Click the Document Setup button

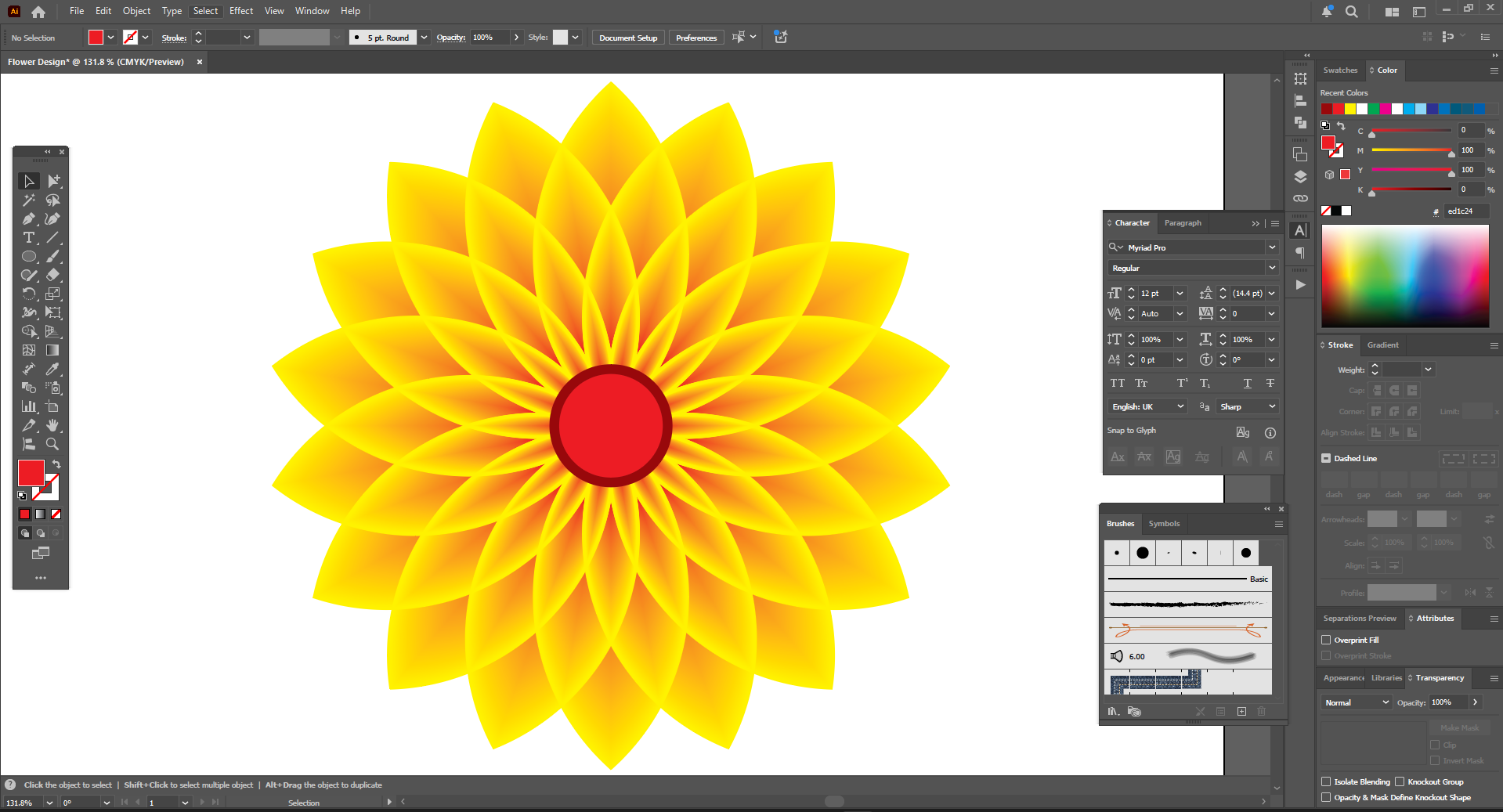pos(627,38)
